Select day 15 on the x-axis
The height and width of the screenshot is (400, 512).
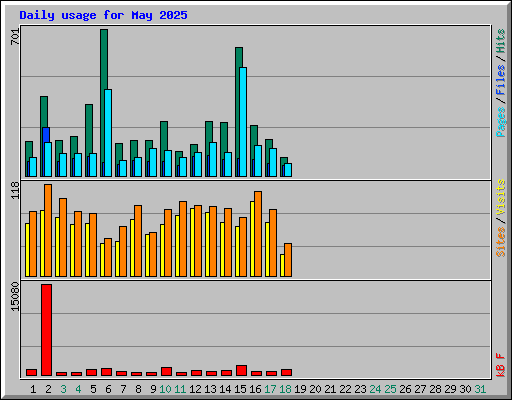(x=240, y=389)
